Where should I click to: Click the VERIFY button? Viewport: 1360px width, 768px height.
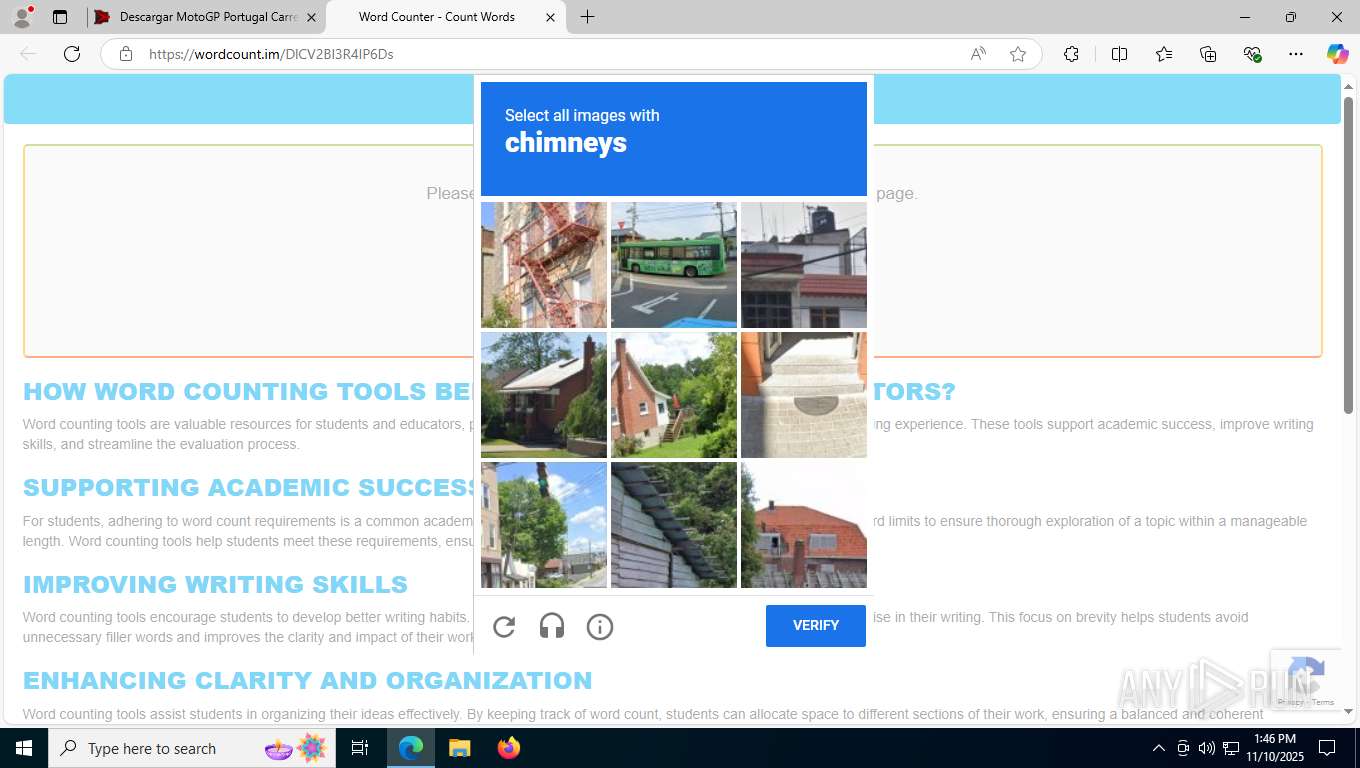[x=816, y=626]
